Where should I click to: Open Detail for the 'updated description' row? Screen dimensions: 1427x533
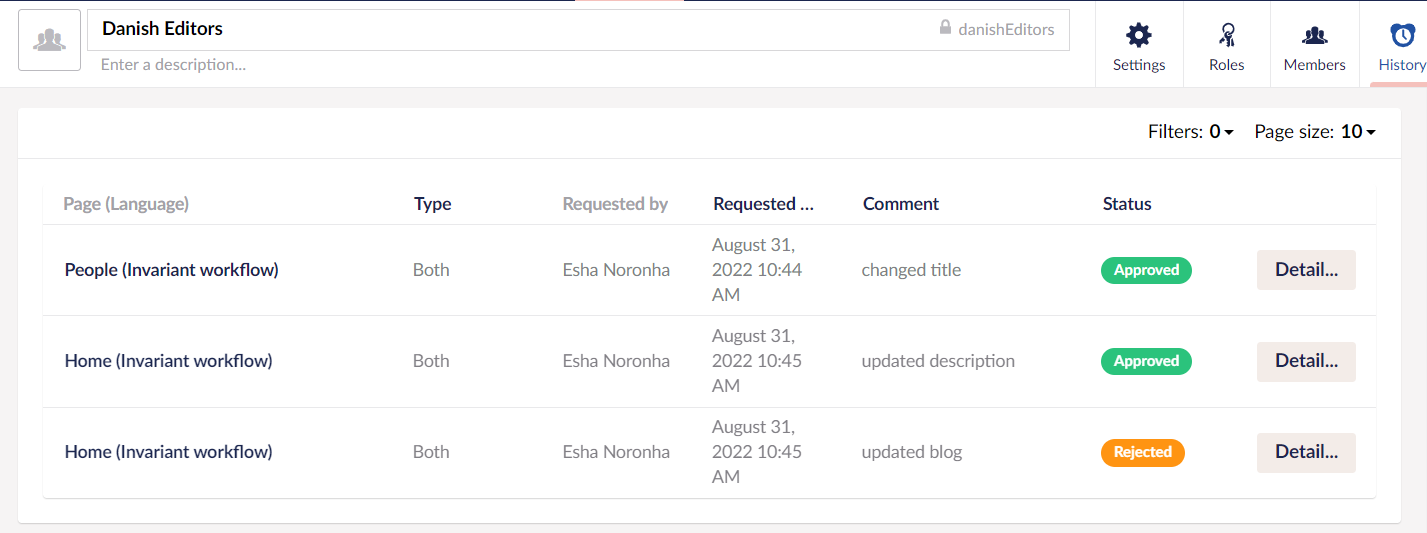[x=1306, y=361]
